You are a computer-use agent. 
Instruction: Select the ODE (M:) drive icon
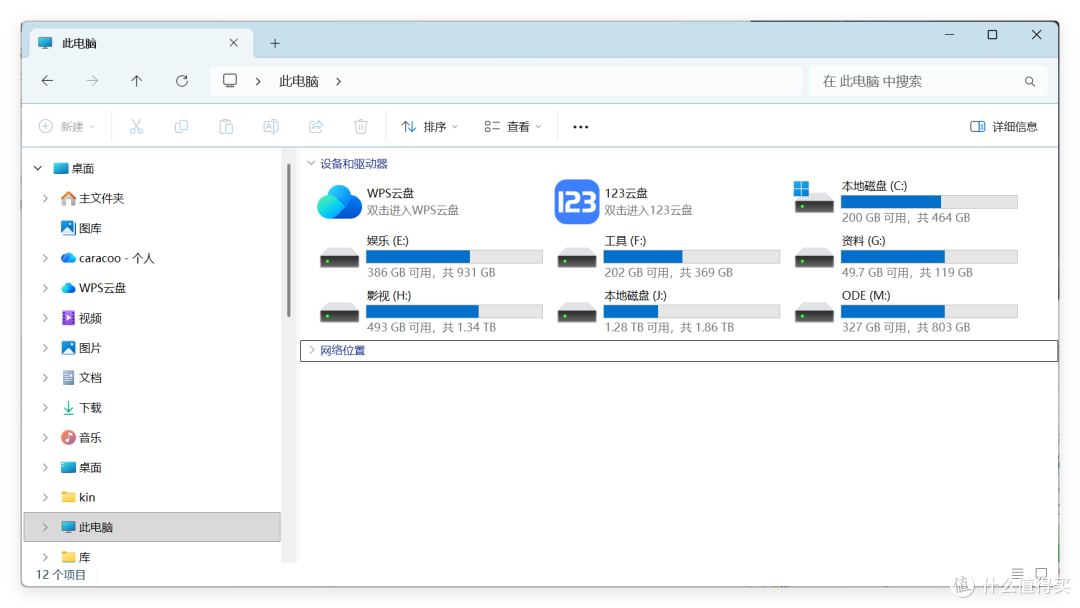pos(814,313)
